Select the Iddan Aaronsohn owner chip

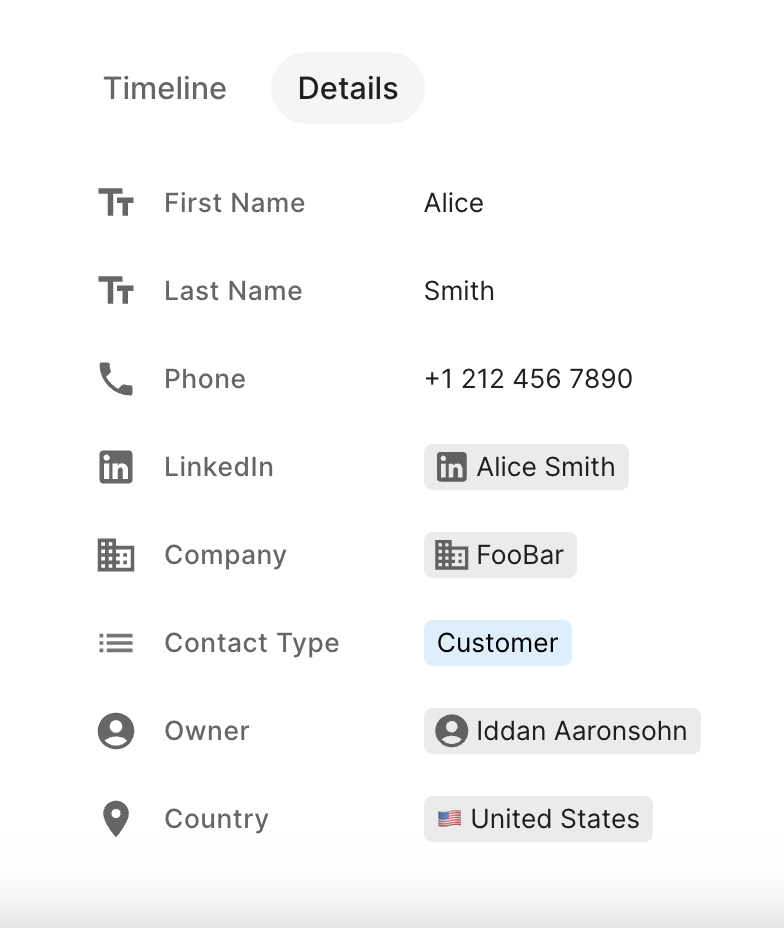tap(561, 731)
